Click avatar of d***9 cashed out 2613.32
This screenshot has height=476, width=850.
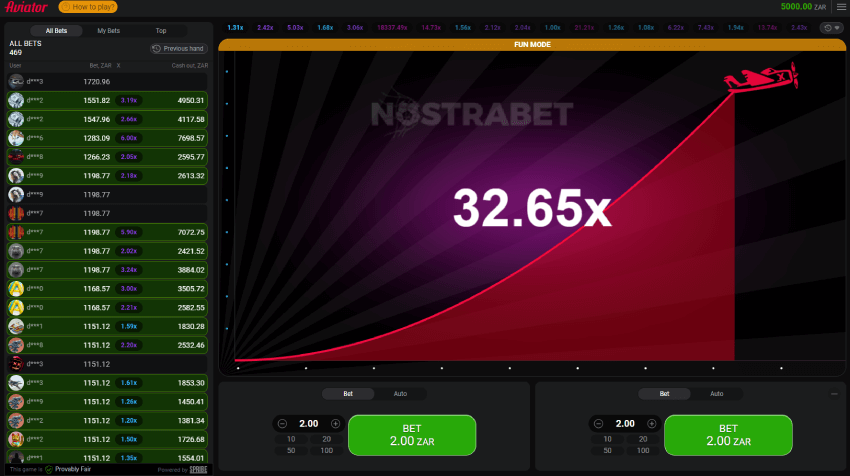point(16,176)
